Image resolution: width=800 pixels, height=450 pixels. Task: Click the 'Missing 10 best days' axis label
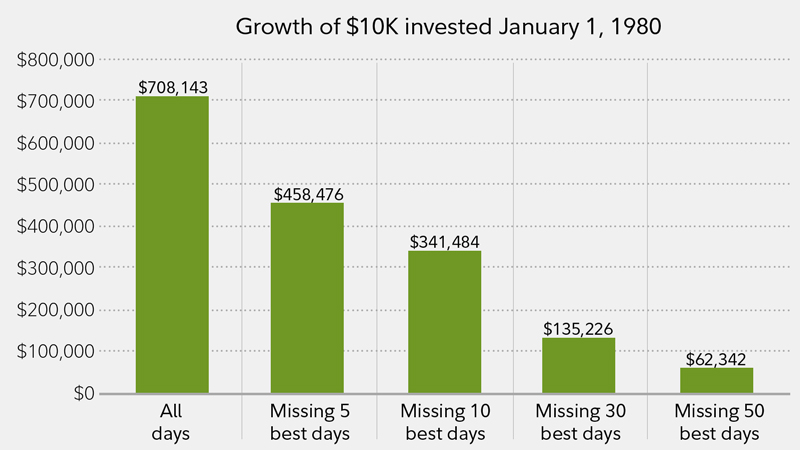444,423
